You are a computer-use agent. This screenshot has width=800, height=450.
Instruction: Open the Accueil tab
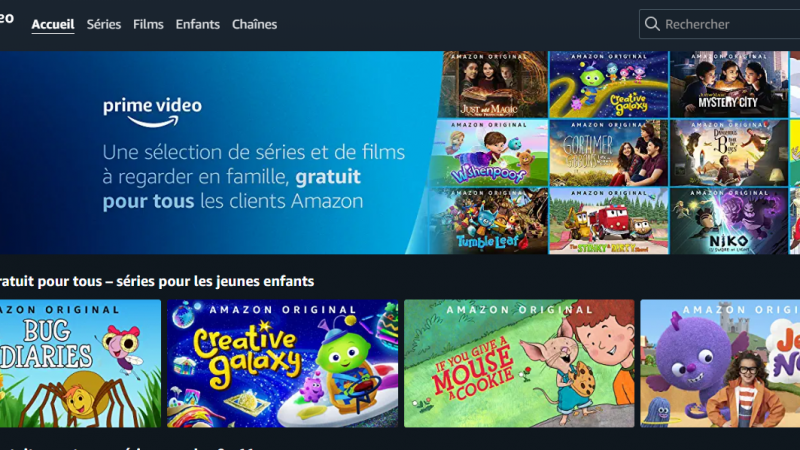[x=53, y=24]
